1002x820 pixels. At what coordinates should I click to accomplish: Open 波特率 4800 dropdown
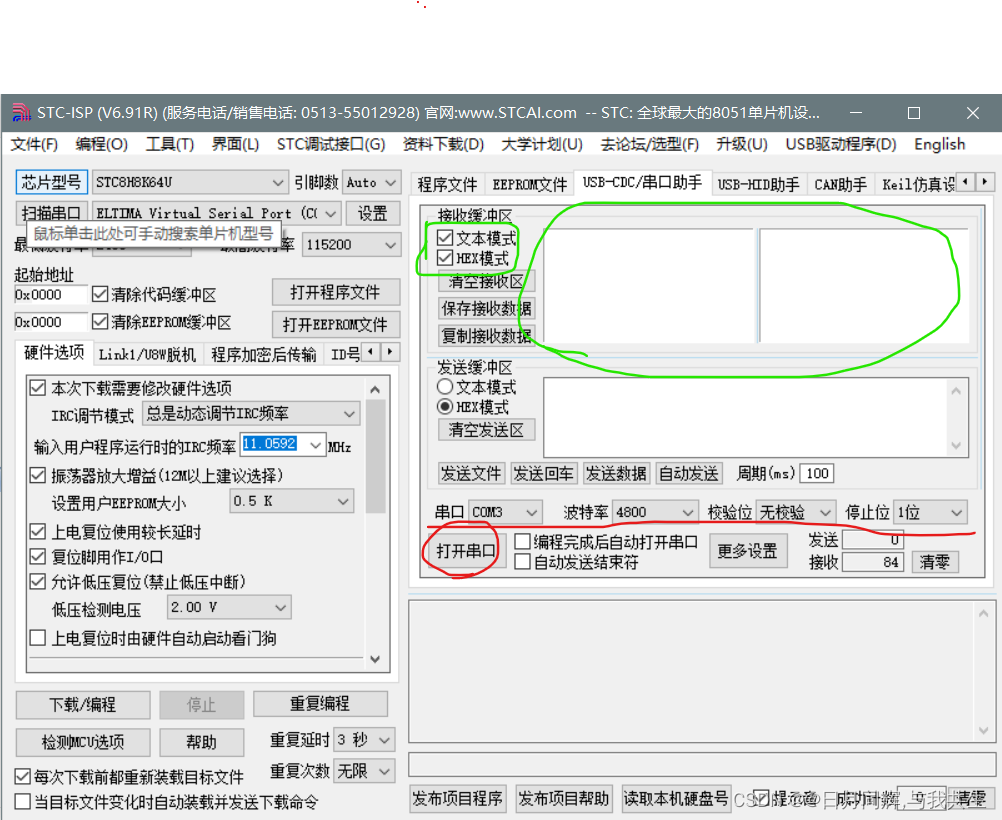tap(654, 512)
